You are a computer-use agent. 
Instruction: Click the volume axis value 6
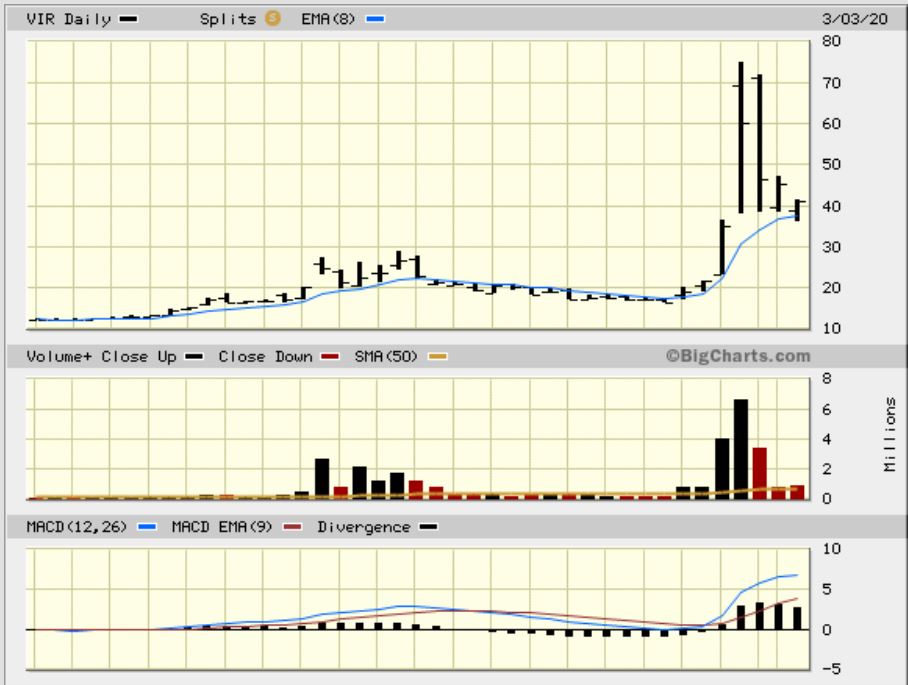[827, 409]
